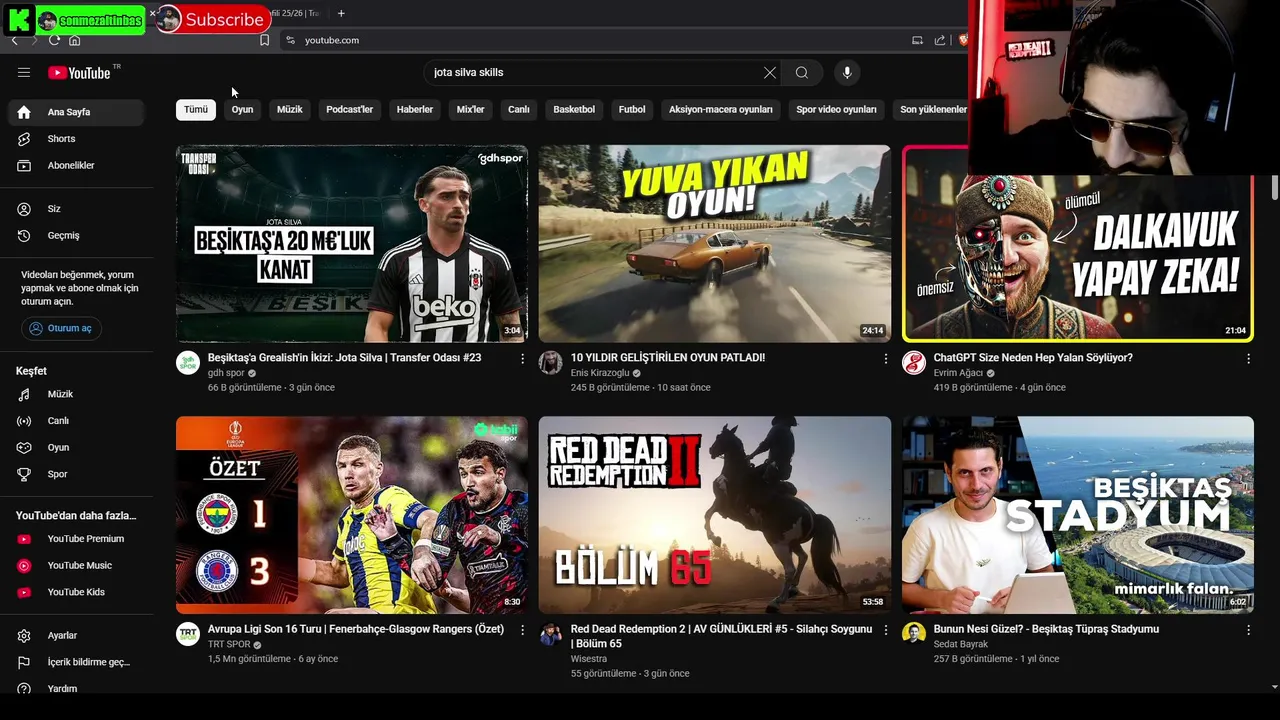The height and width of the screenshot is (720, 1280).
Task: Select the Haberler filter chip
Action: click(415, 109)
